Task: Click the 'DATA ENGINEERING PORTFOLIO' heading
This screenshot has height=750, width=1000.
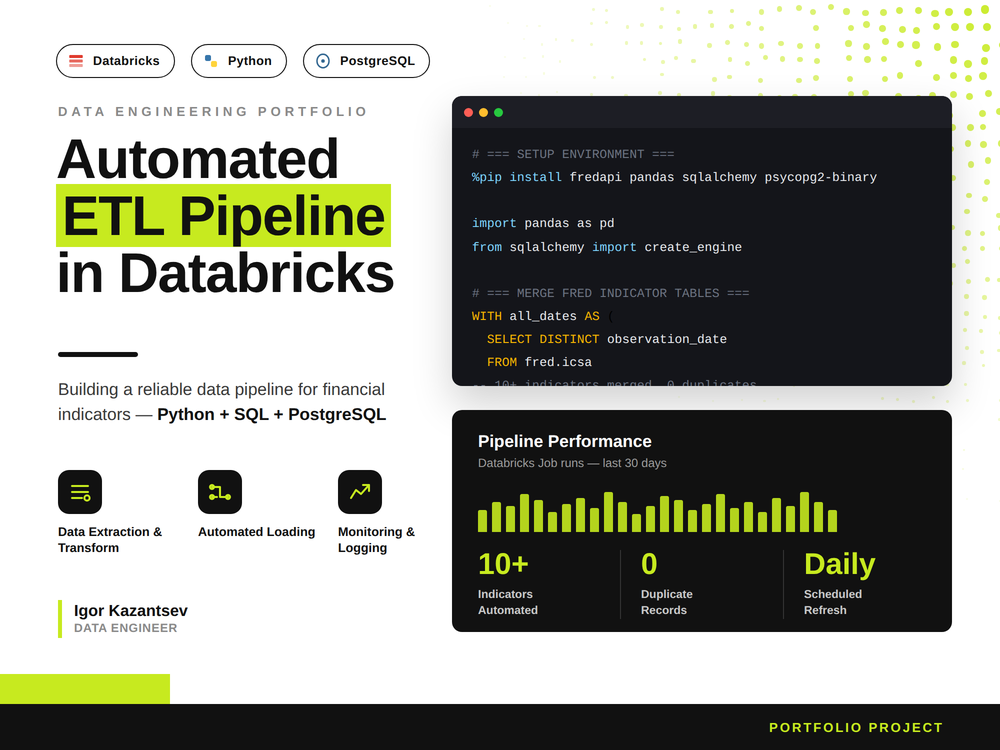Action: [213, 112]
